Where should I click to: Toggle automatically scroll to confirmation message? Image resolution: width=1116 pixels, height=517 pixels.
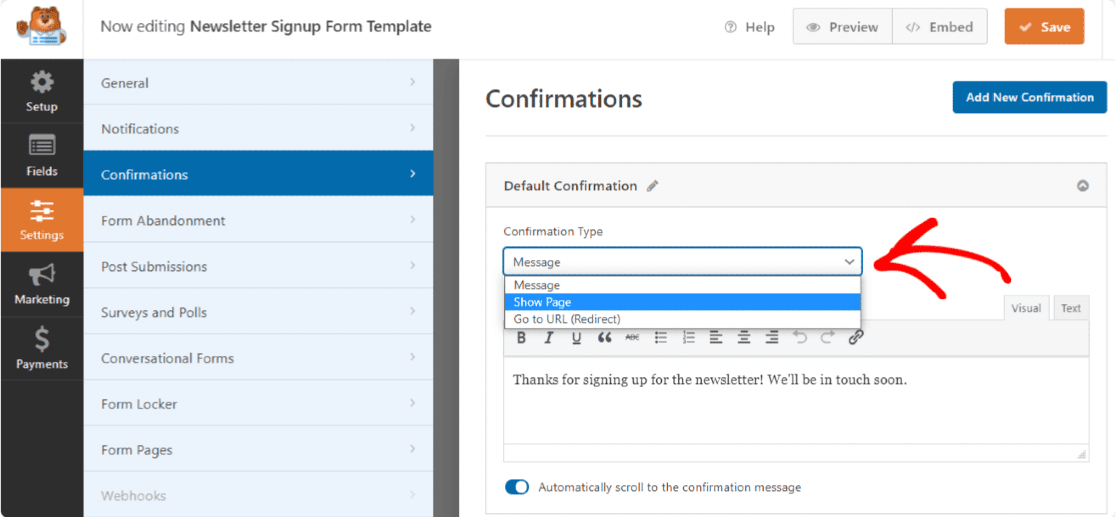pos(517,487)
